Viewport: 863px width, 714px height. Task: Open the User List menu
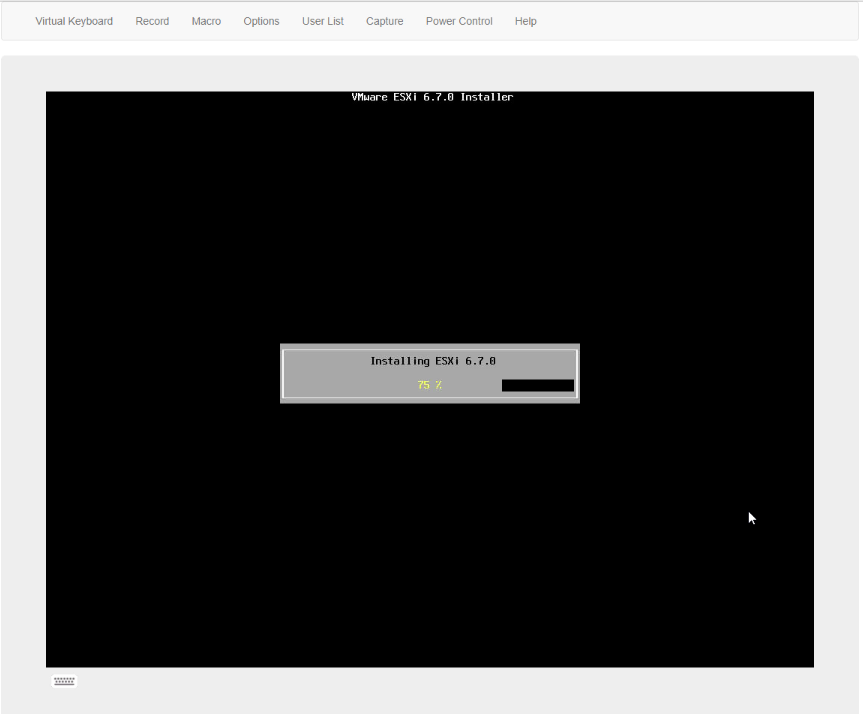323,21
